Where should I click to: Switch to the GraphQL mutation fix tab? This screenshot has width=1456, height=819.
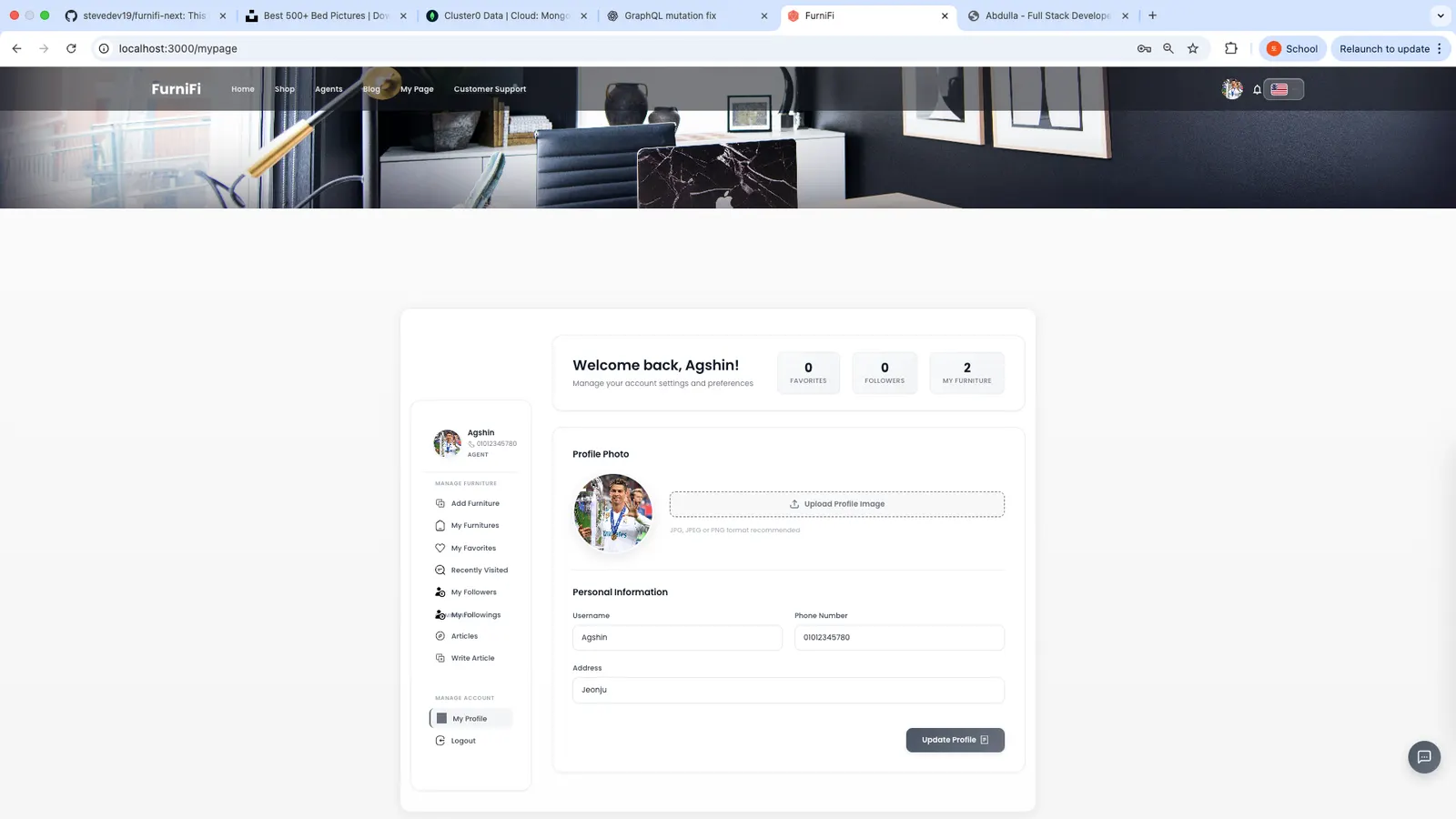click(688, 15)
